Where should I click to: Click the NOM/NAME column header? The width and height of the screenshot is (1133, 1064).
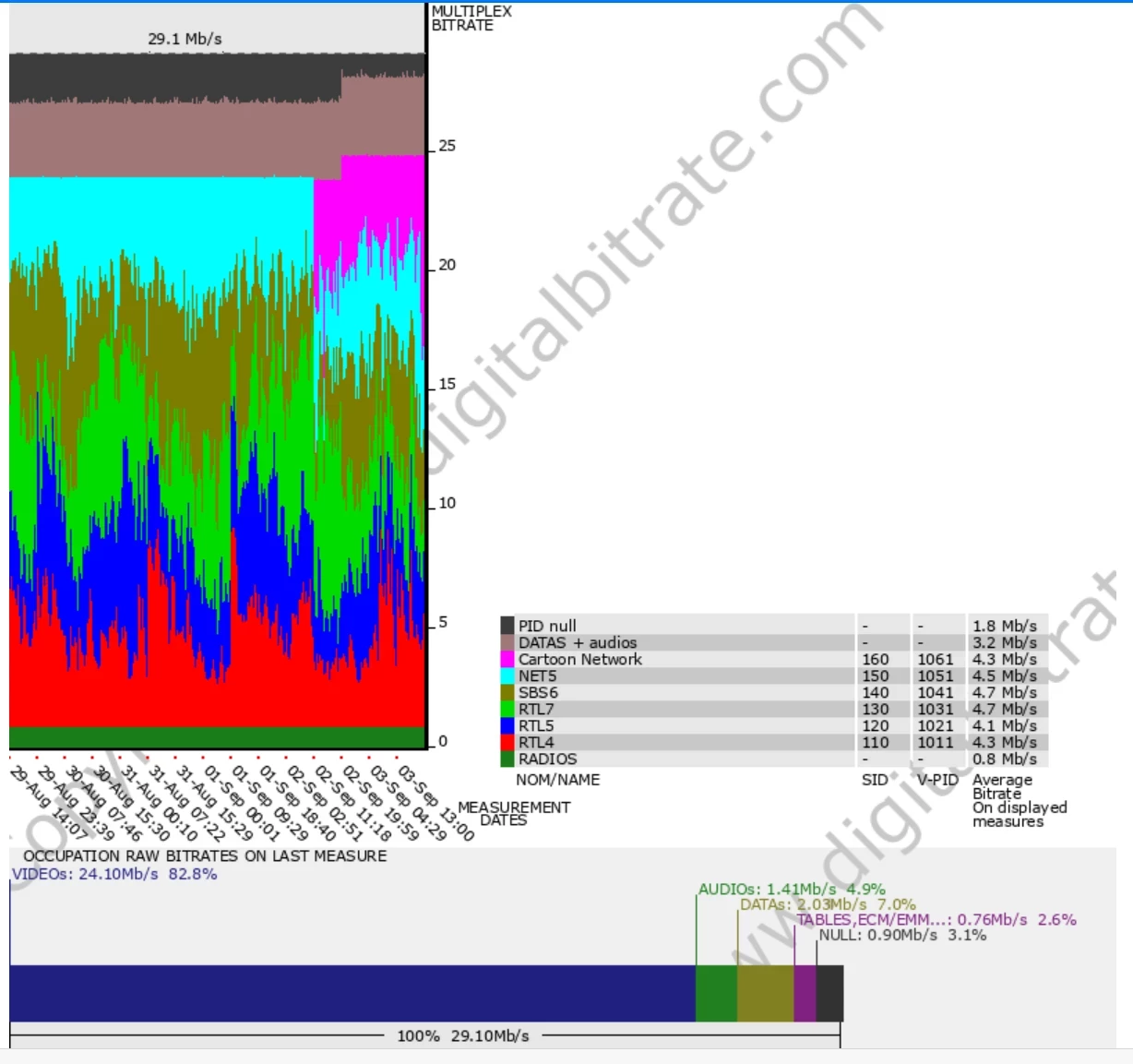click(x=557, y=780)
